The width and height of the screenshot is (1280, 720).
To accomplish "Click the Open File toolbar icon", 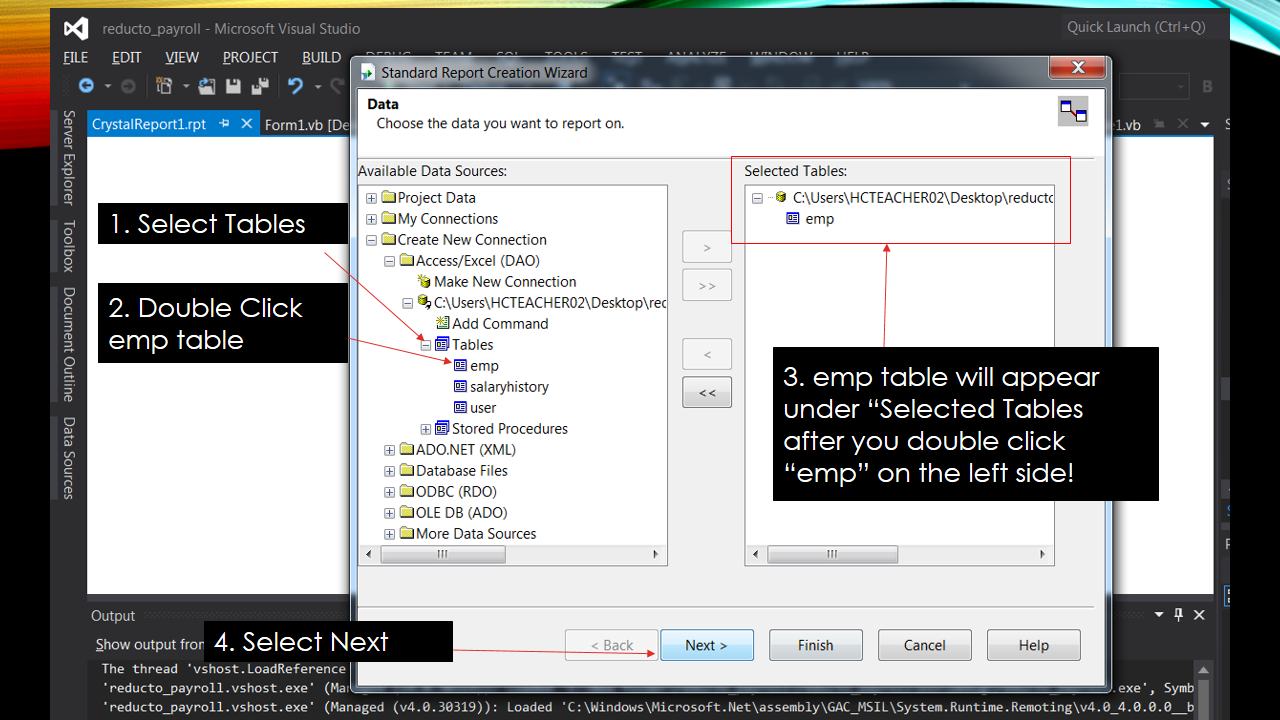I will coord(207,85).
